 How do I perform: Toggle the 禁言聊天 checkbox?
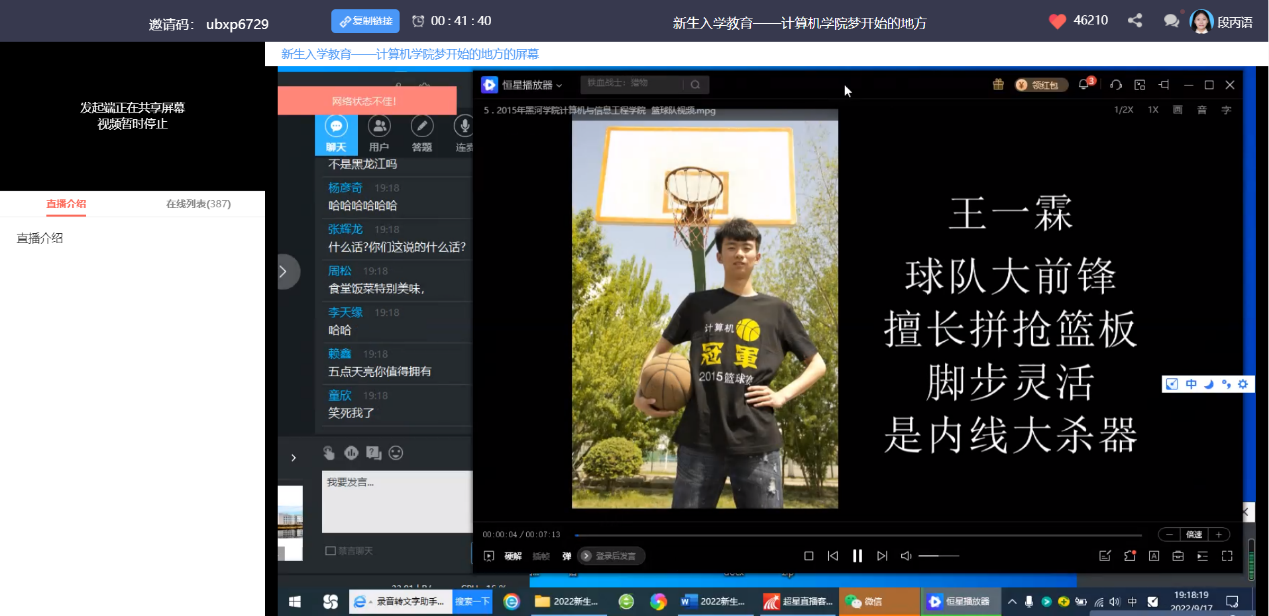coord(331,551)
